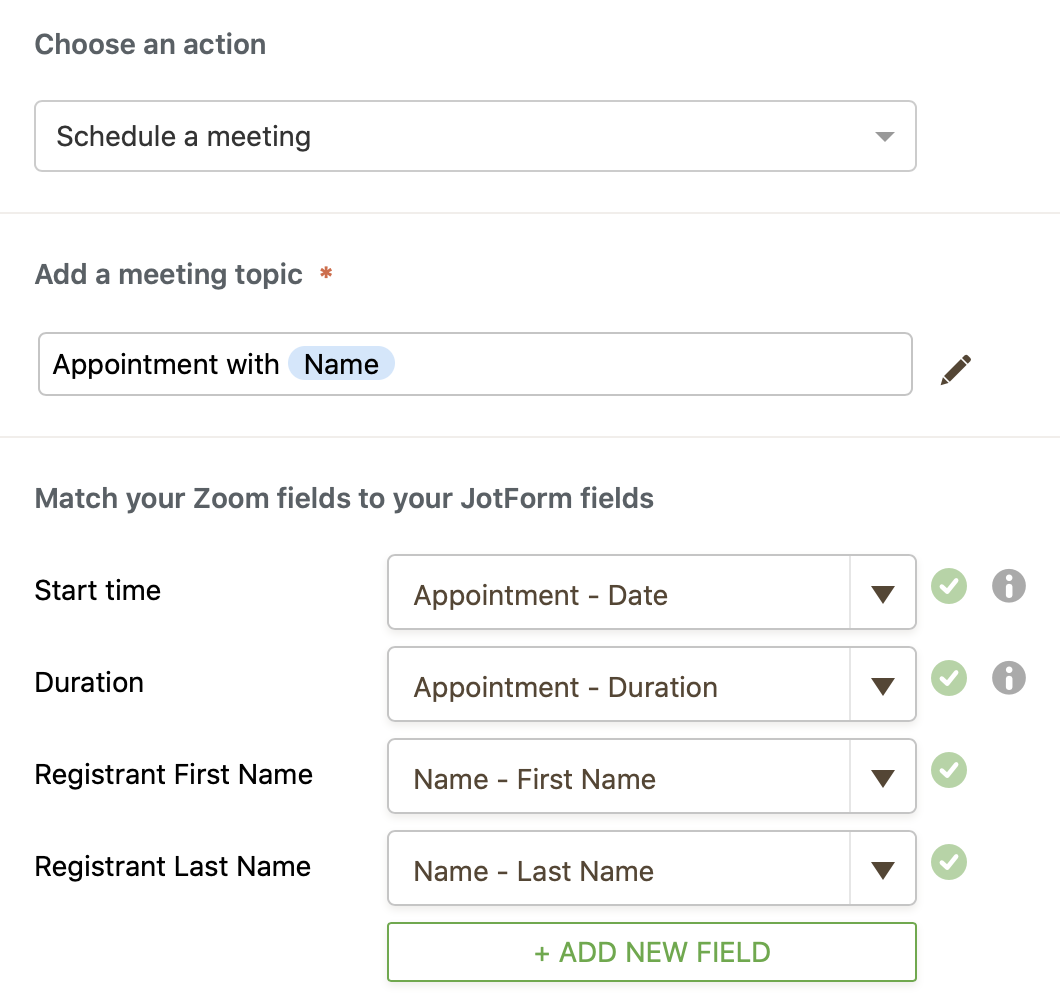Open the Name - First Name dropdown arrow
1060x1008 pixels.
click(882, 778)
